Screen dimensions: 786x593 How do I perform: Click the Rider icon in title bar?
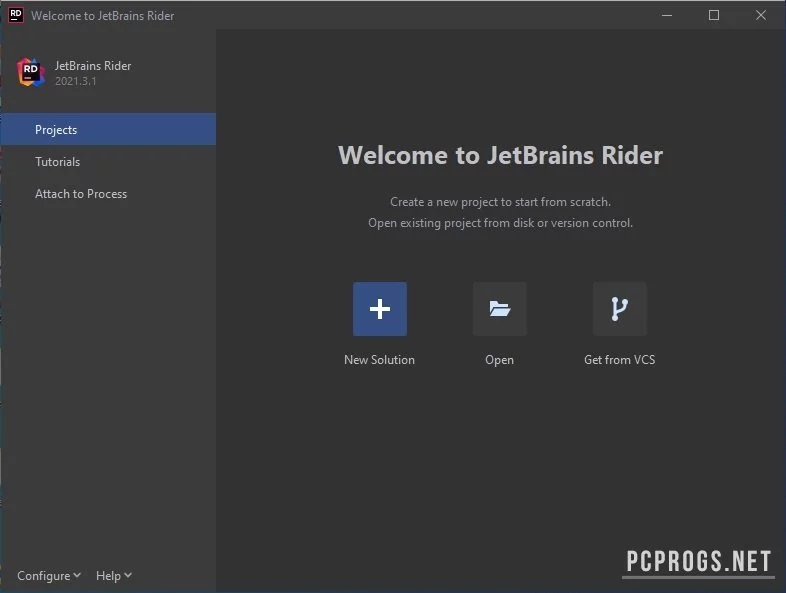tap(16, 15)
